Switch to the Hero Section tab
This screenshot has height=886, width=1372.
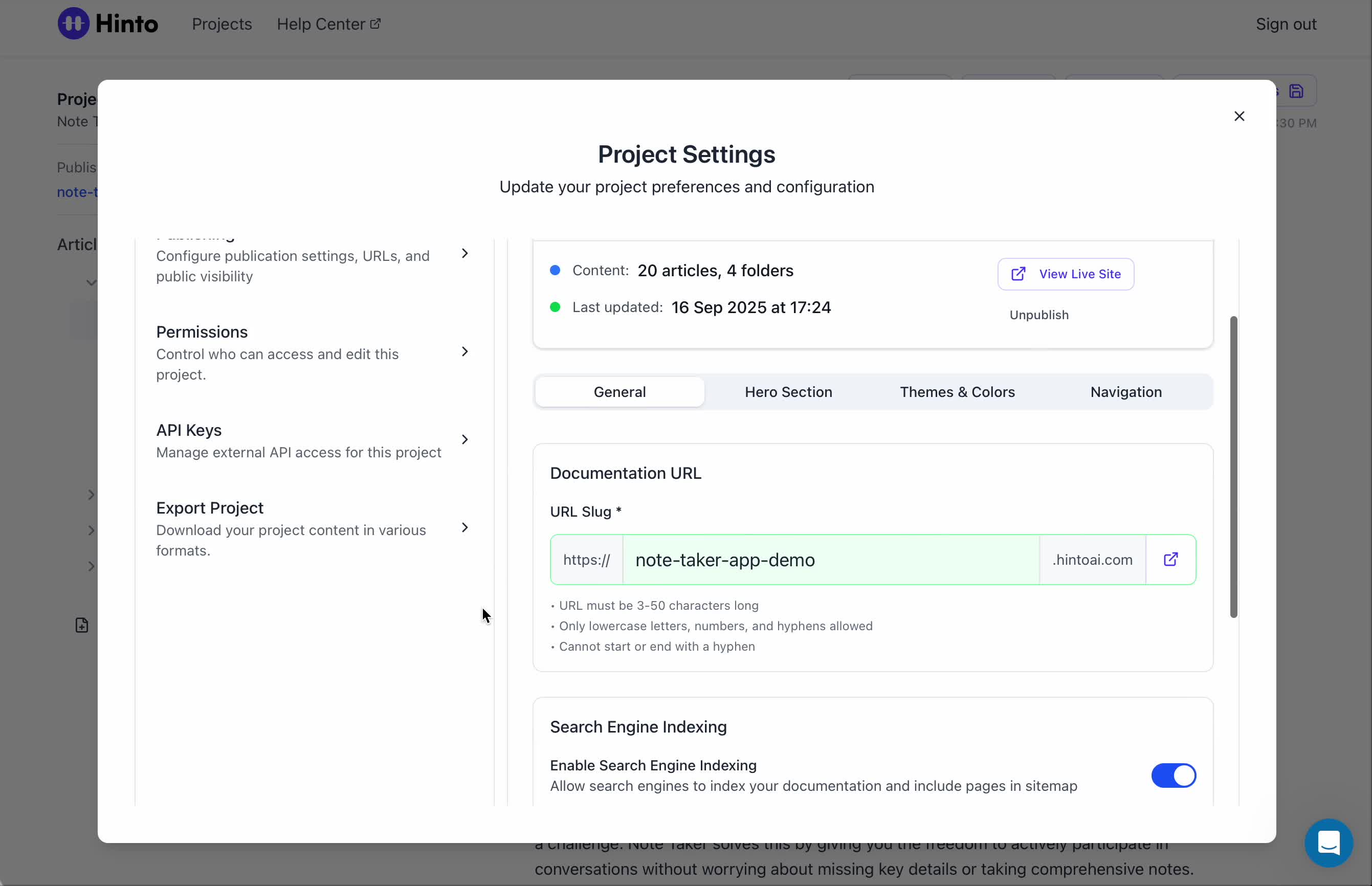(x=787, y=392)
